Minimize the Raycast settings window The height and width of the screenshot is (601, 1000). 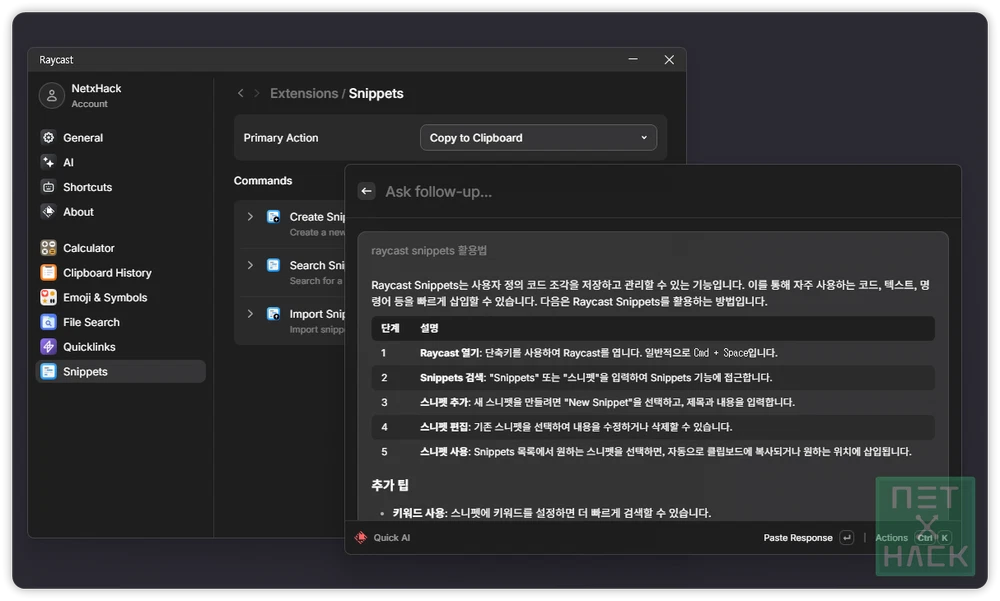click(633, 59)
